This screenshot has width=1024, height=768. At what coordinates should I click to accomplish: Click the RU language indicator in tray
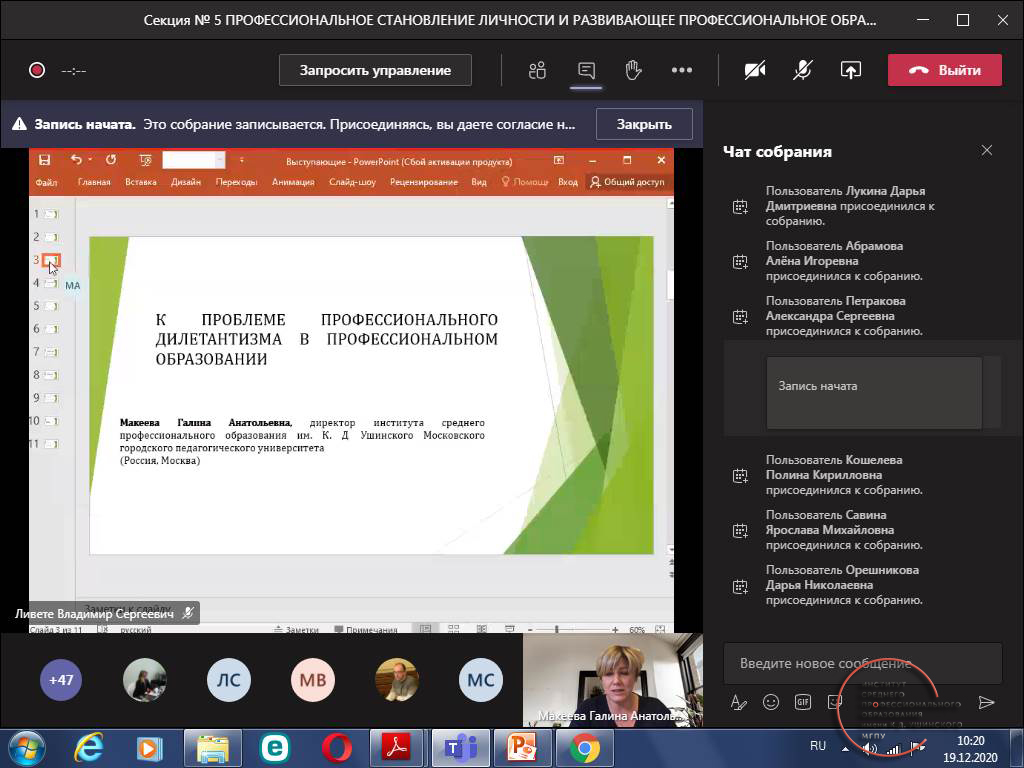818,746
